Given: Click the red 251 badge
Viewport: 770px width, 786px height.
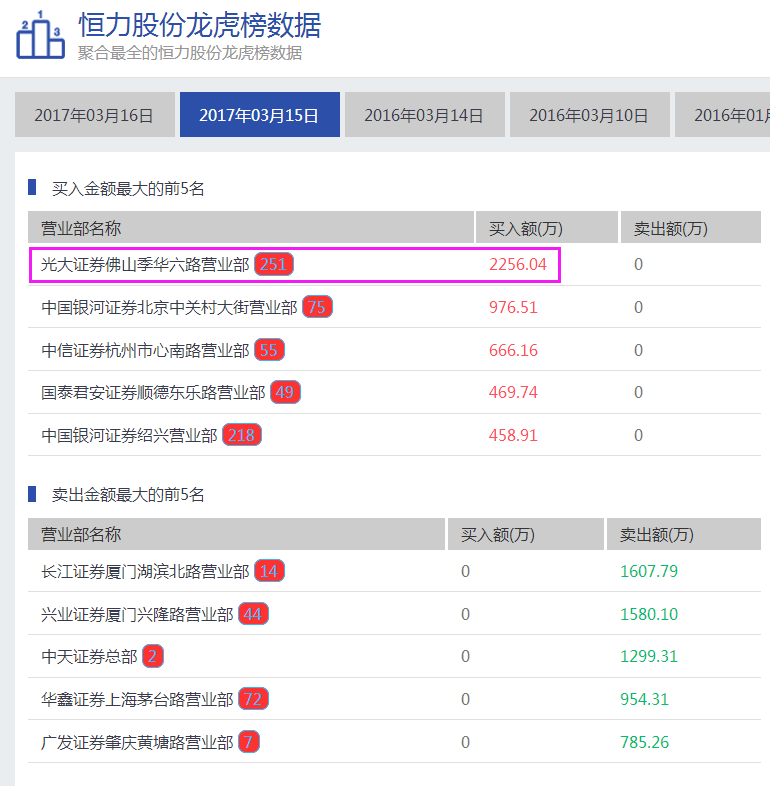Looking at the screenshot, I should point(274,265).
